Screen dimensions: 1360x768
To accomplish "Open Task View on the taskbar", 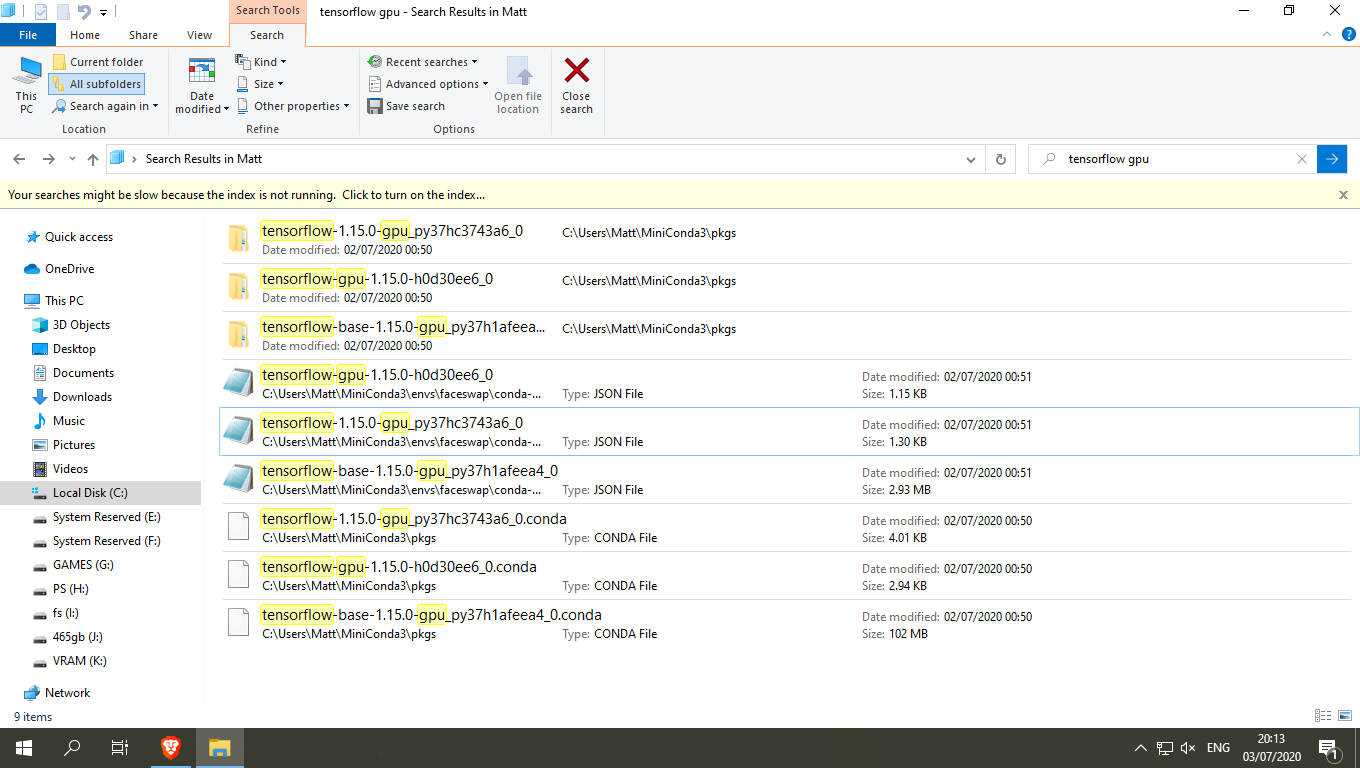I will [x=120, y=748].
